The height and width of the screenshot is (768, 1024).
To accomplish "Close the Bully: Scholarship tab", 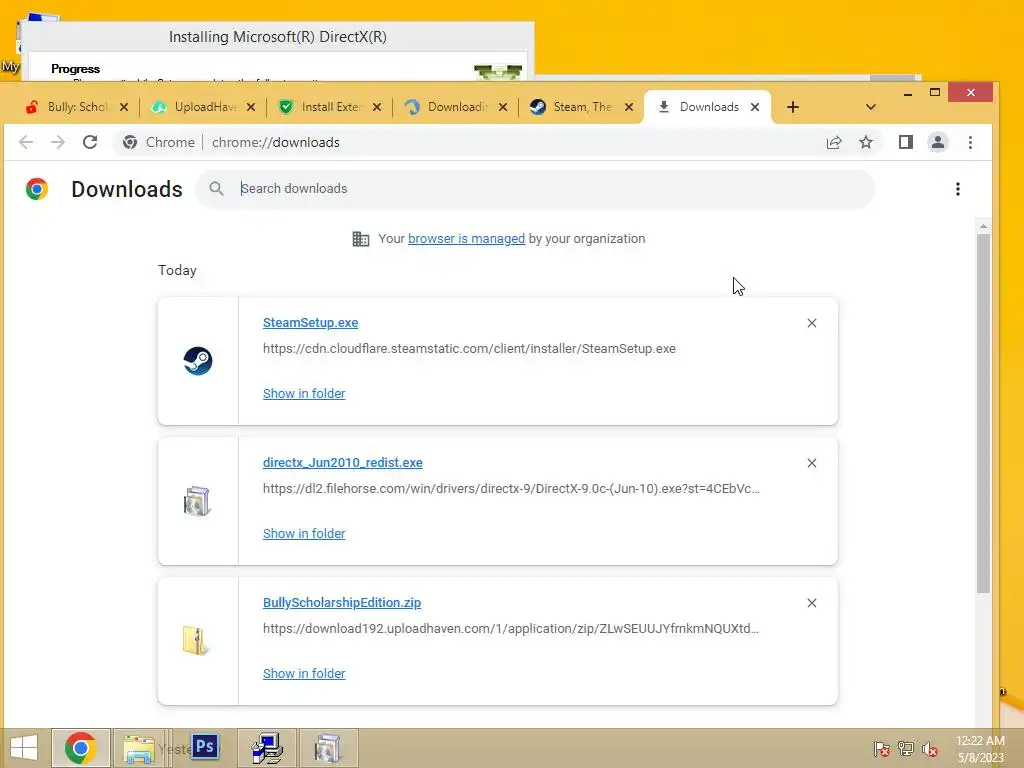I will 124,107.
